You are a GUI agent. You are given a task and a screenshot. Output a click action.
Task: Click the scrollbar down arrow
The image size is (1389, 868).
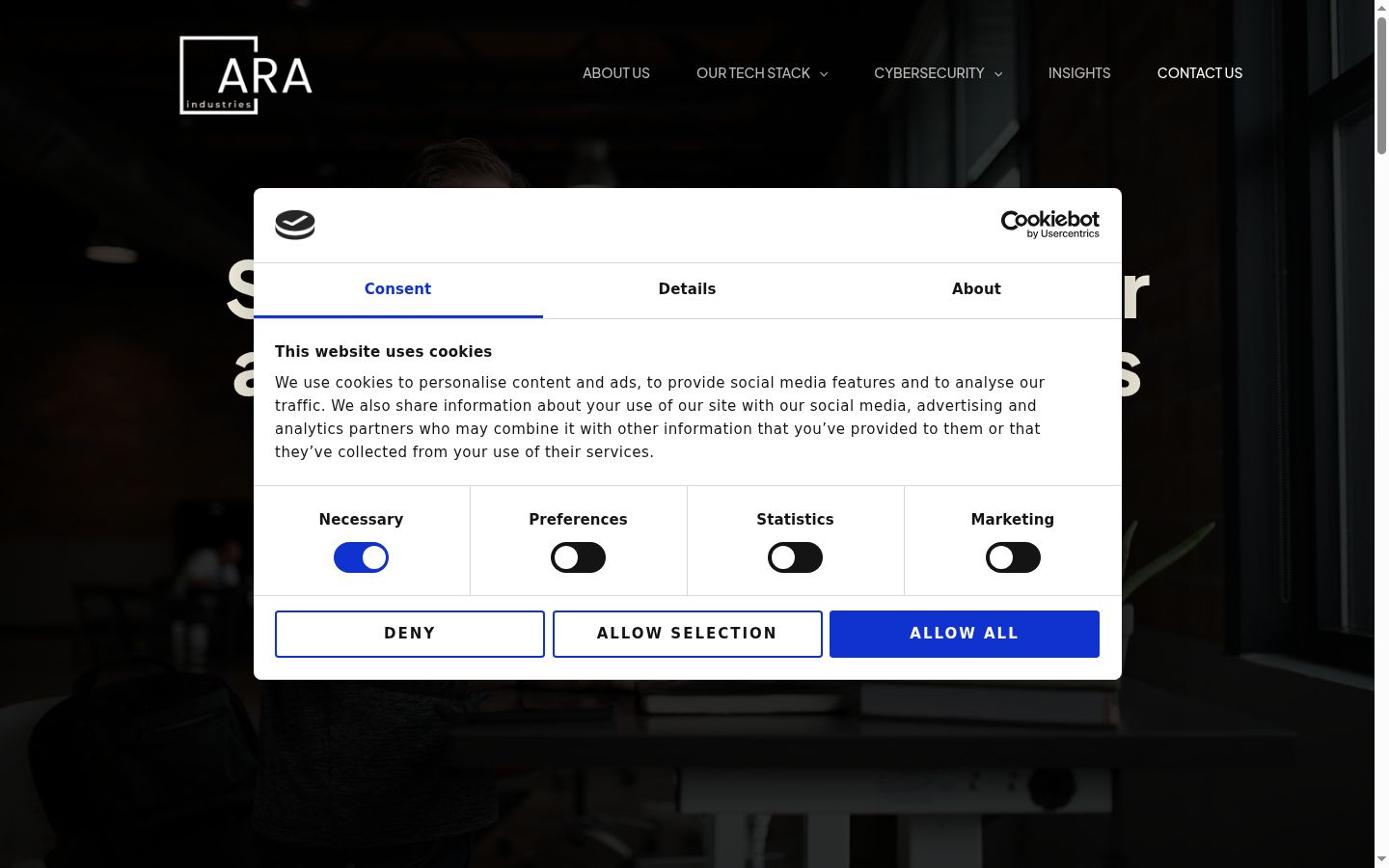tap(1381, 859)
